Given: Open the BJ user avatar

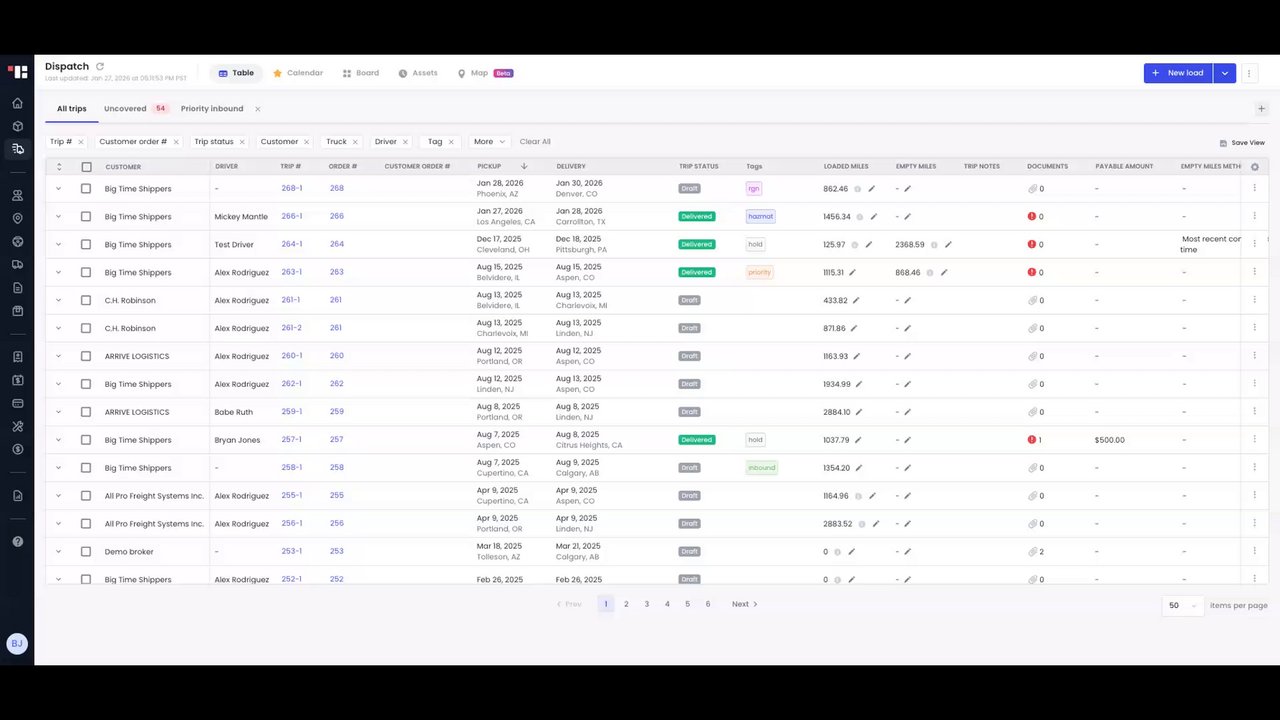Looking at the screenshot, I should pyautogui.click(x=17, y=644).
